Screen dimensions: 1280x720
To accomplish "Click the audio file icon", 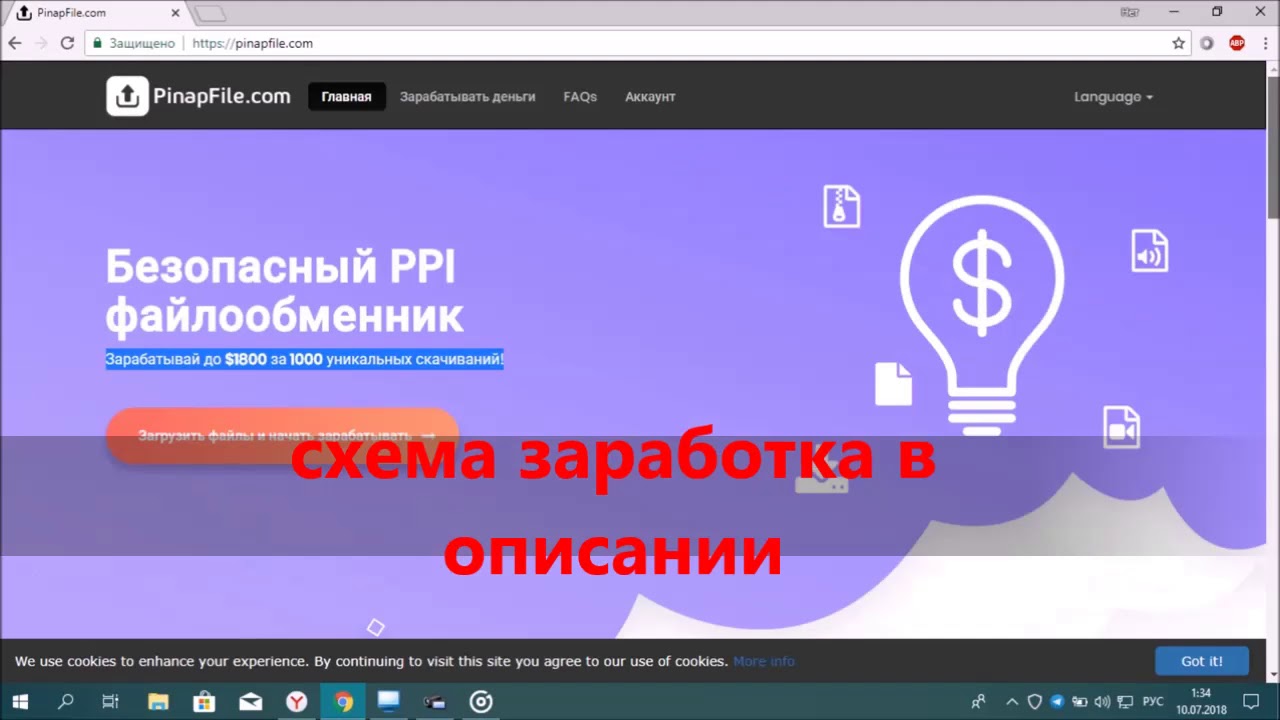I will coord(1149,251).
